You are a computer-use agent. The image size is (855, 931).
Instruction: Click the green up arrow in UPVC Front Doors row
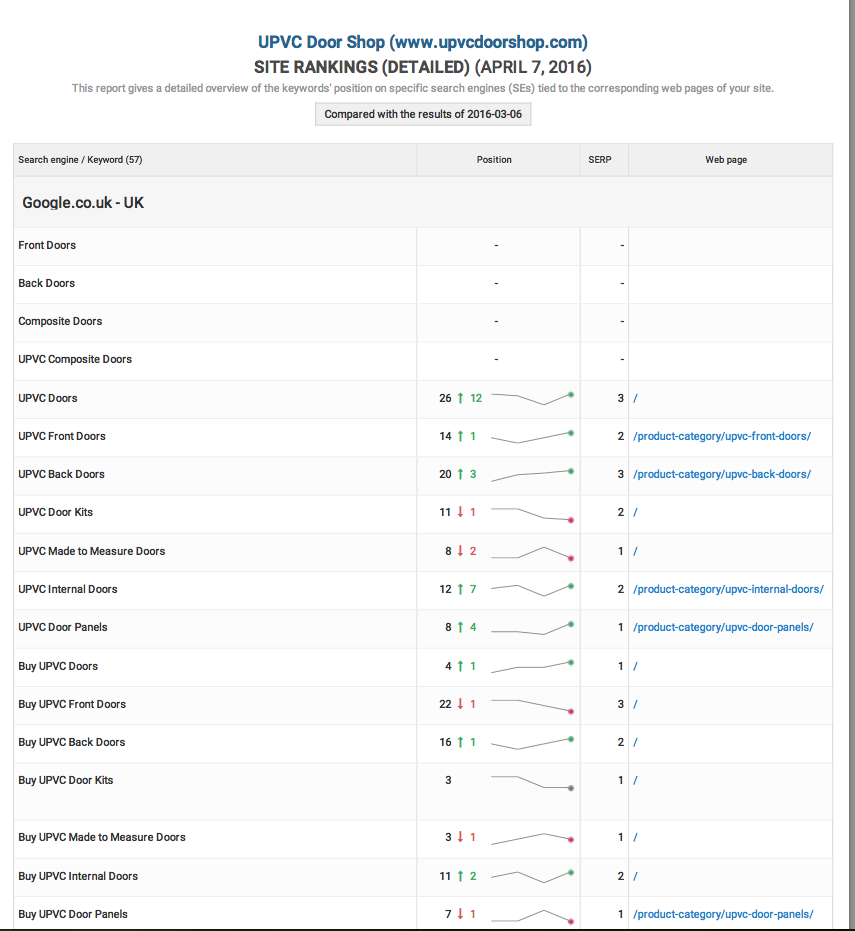tap(460, 436)
